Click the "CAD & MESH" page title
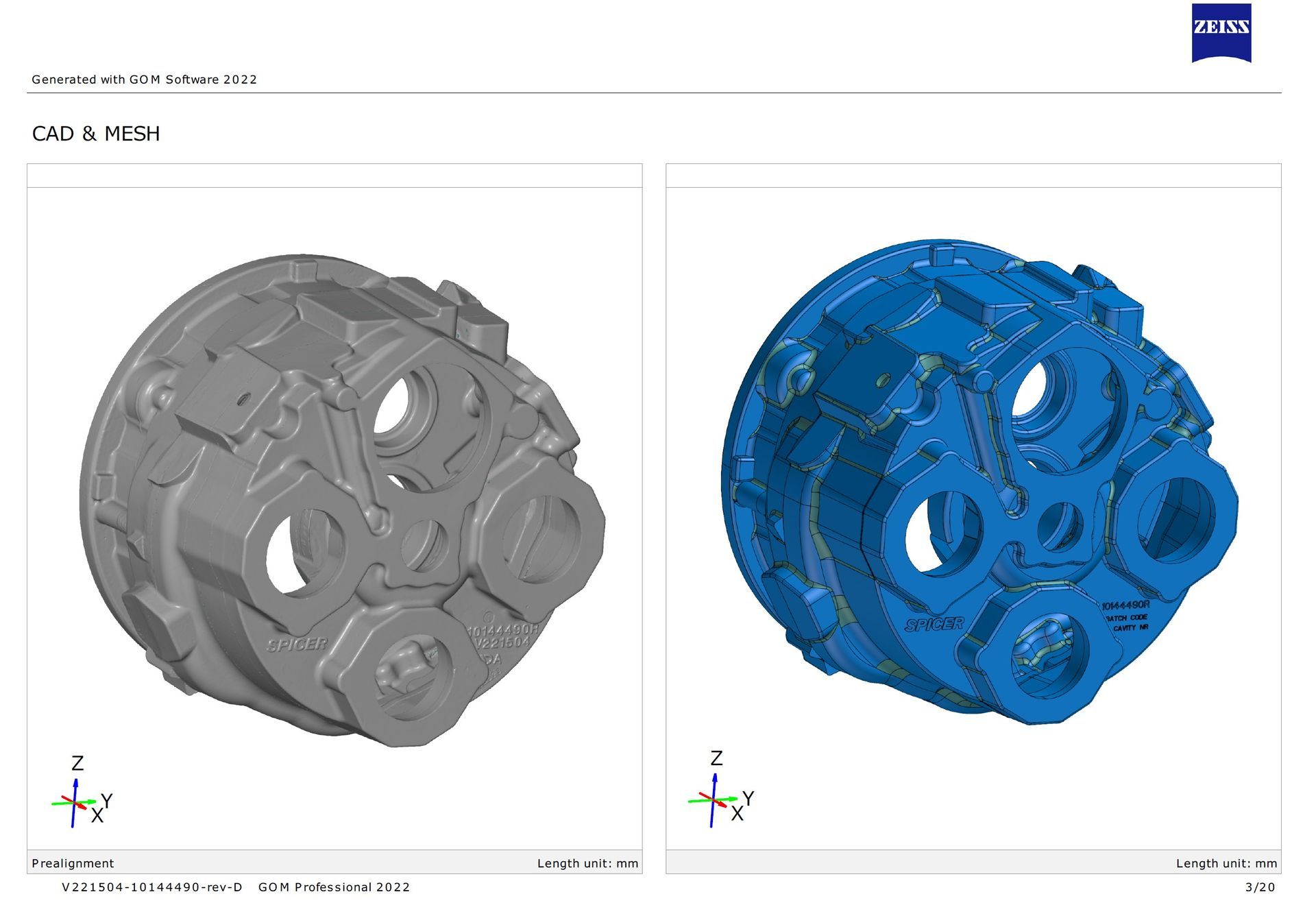 pyautogui.click(x=96, y=134)
